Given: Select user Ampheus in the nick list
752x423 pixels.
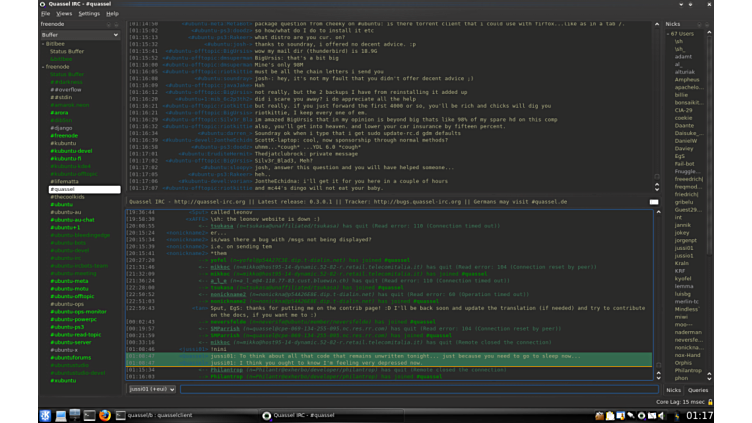Looking at the screenshot, I should 687,80.
